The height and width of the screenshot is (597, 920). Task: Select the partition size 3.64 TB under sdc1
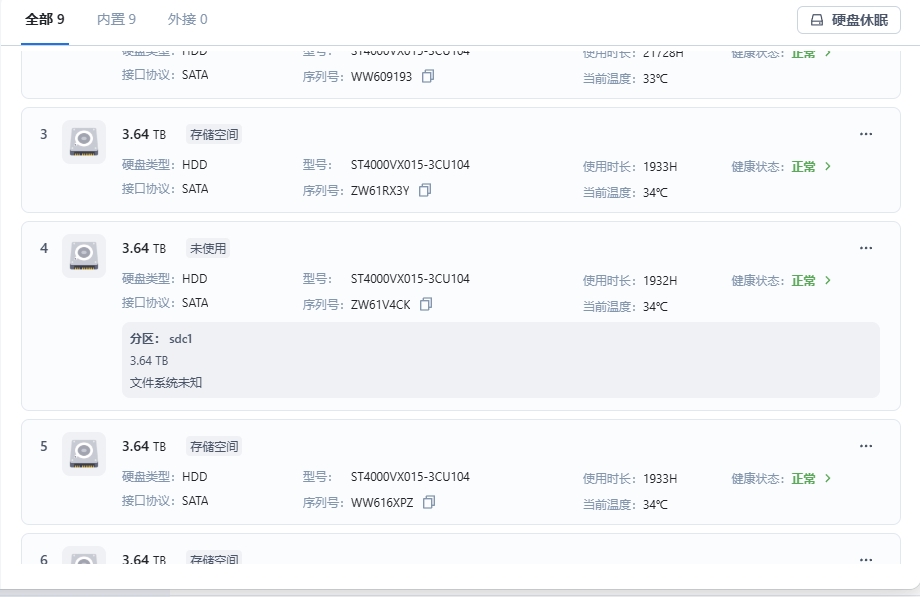pos(149,360)
